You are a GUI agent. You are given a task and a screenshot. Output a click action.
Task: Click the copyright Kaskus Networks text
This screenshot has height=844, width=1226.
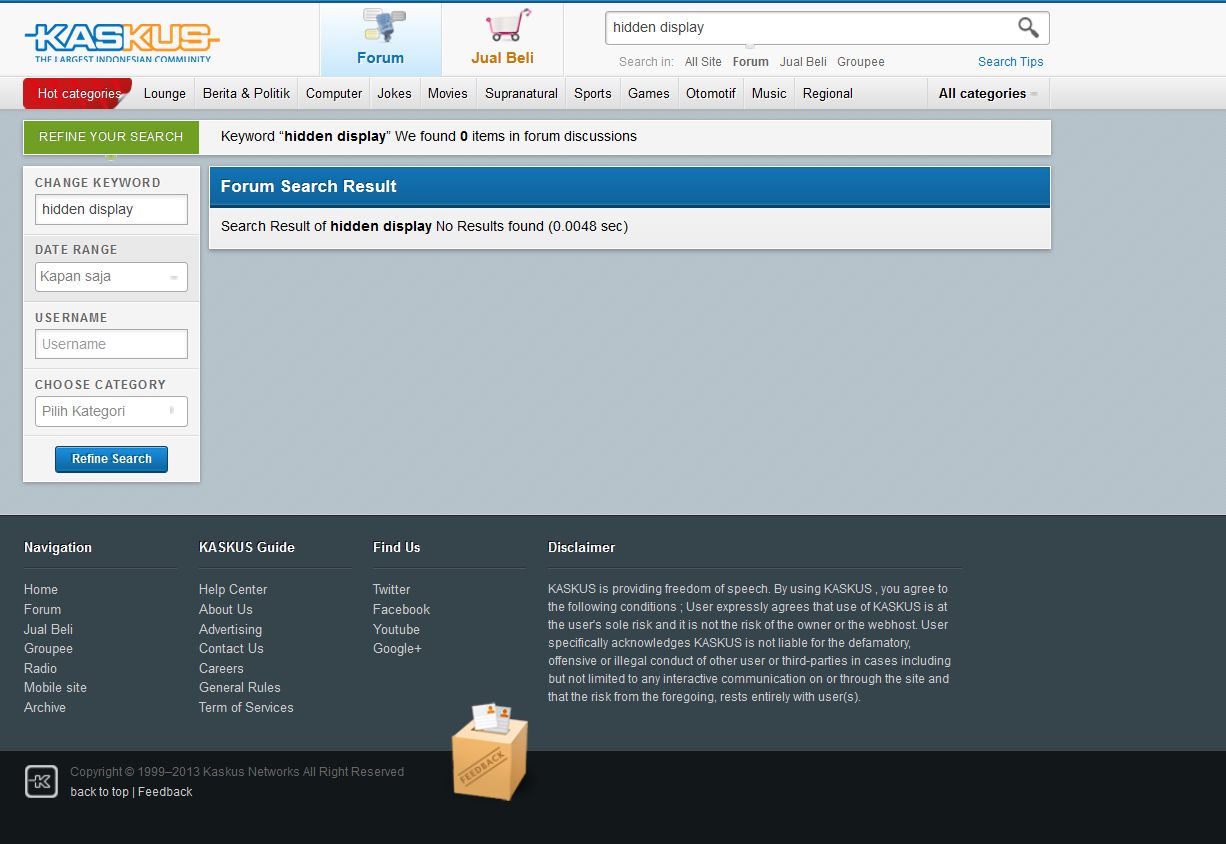click(237, 772)
